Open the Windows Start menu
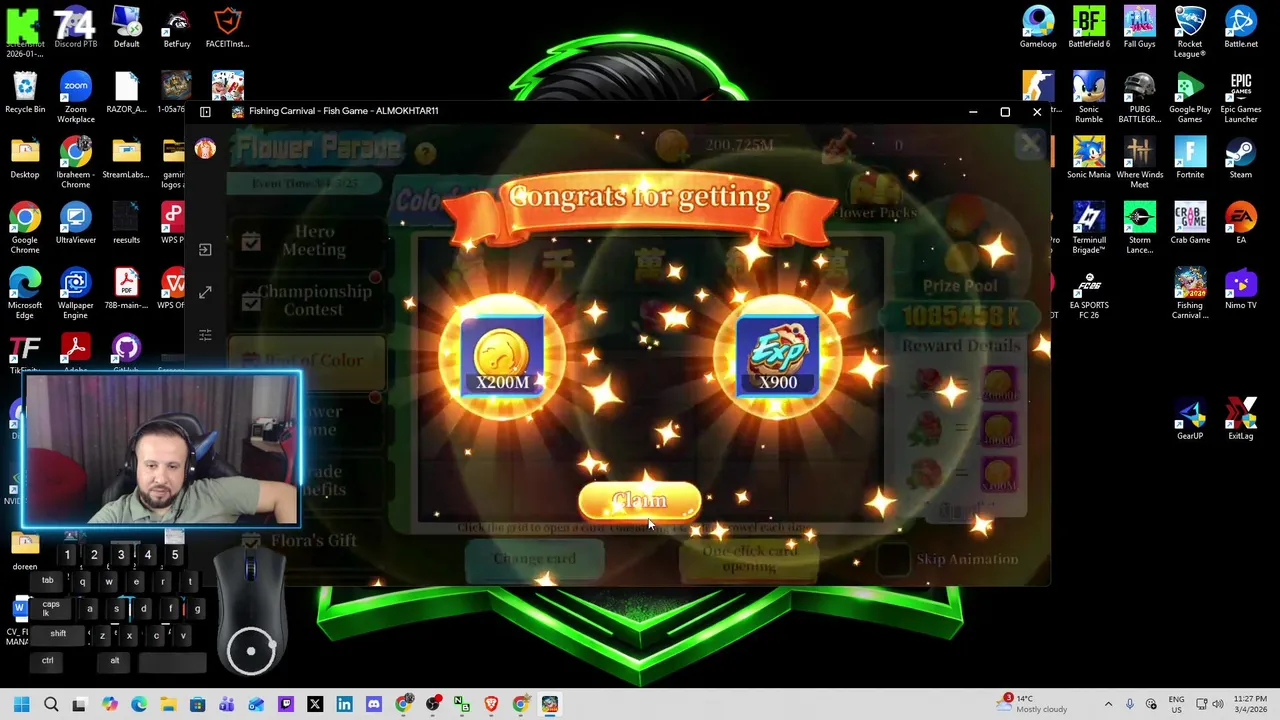The width and height of the screenshot is (1280, 720). coord(21,704)
